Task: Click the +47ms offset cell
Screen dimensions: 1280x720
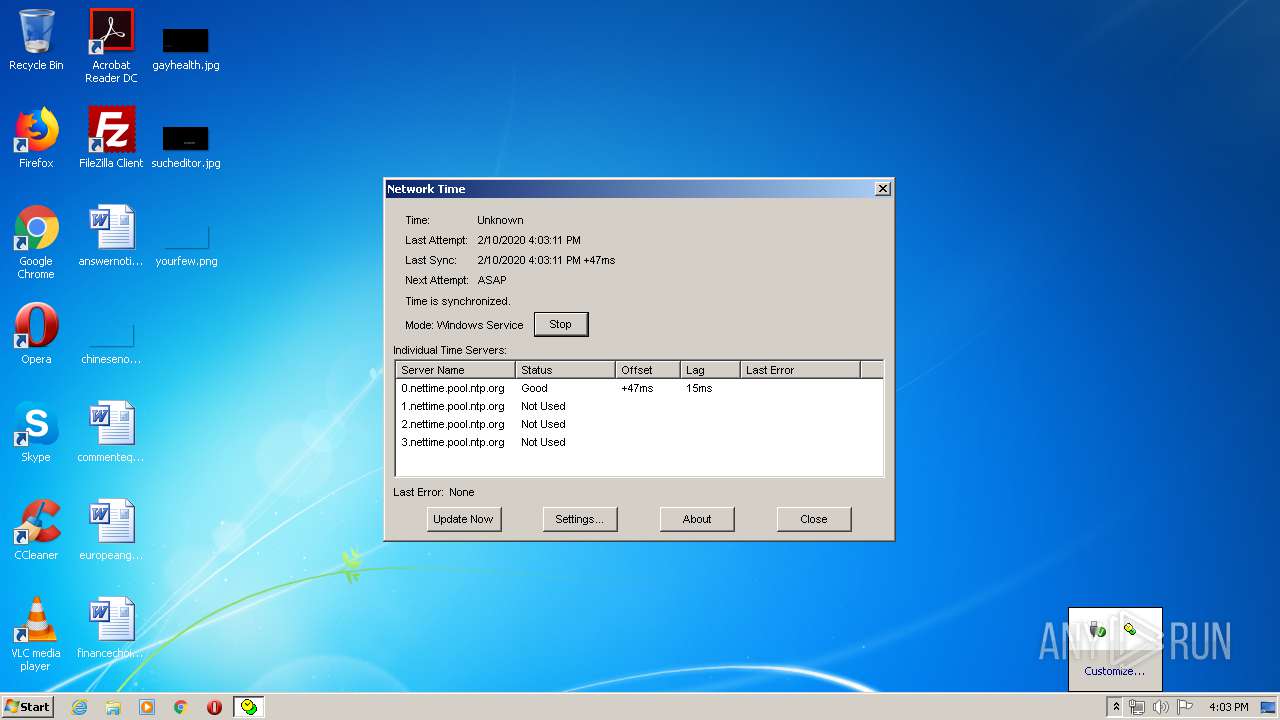Action: pyautogui.click(x=637, y=388)
